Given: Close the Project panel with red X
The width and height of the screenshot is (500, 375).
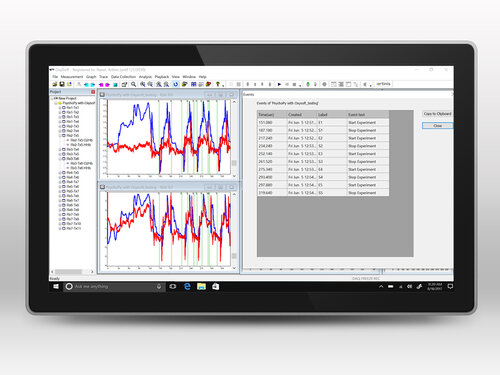Looking at the screenshot, I should (x=93, y=92).
